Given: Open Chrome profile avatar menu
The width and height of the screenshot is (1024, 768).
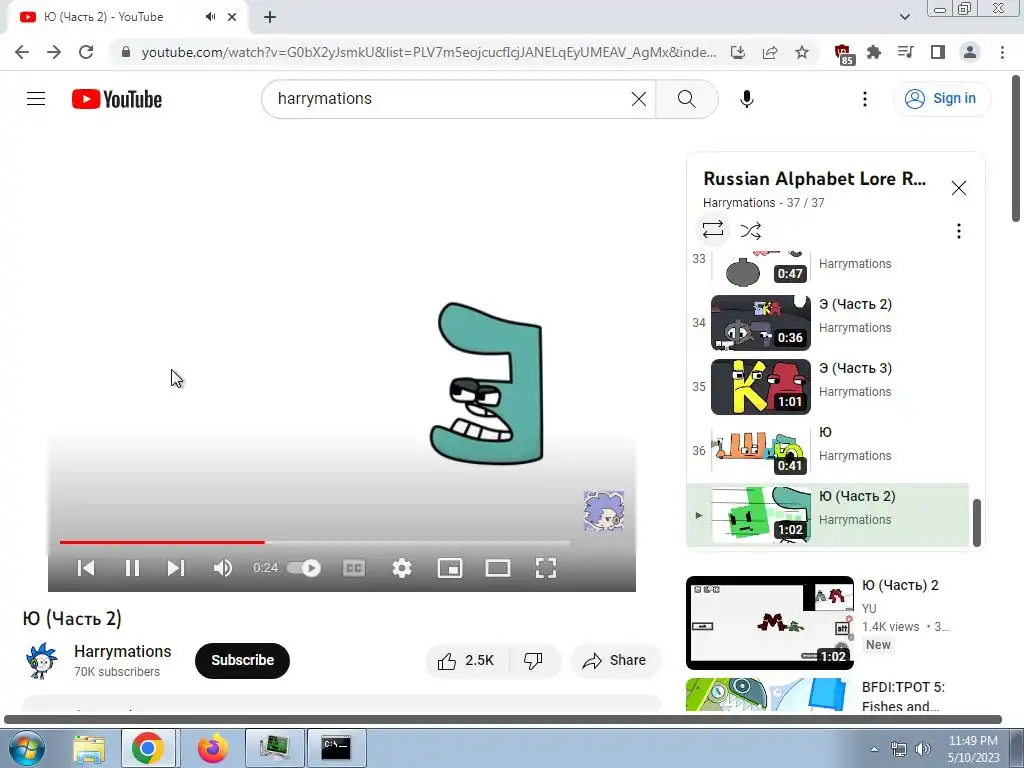Looking at the screenshot, I should pos(970,52).
